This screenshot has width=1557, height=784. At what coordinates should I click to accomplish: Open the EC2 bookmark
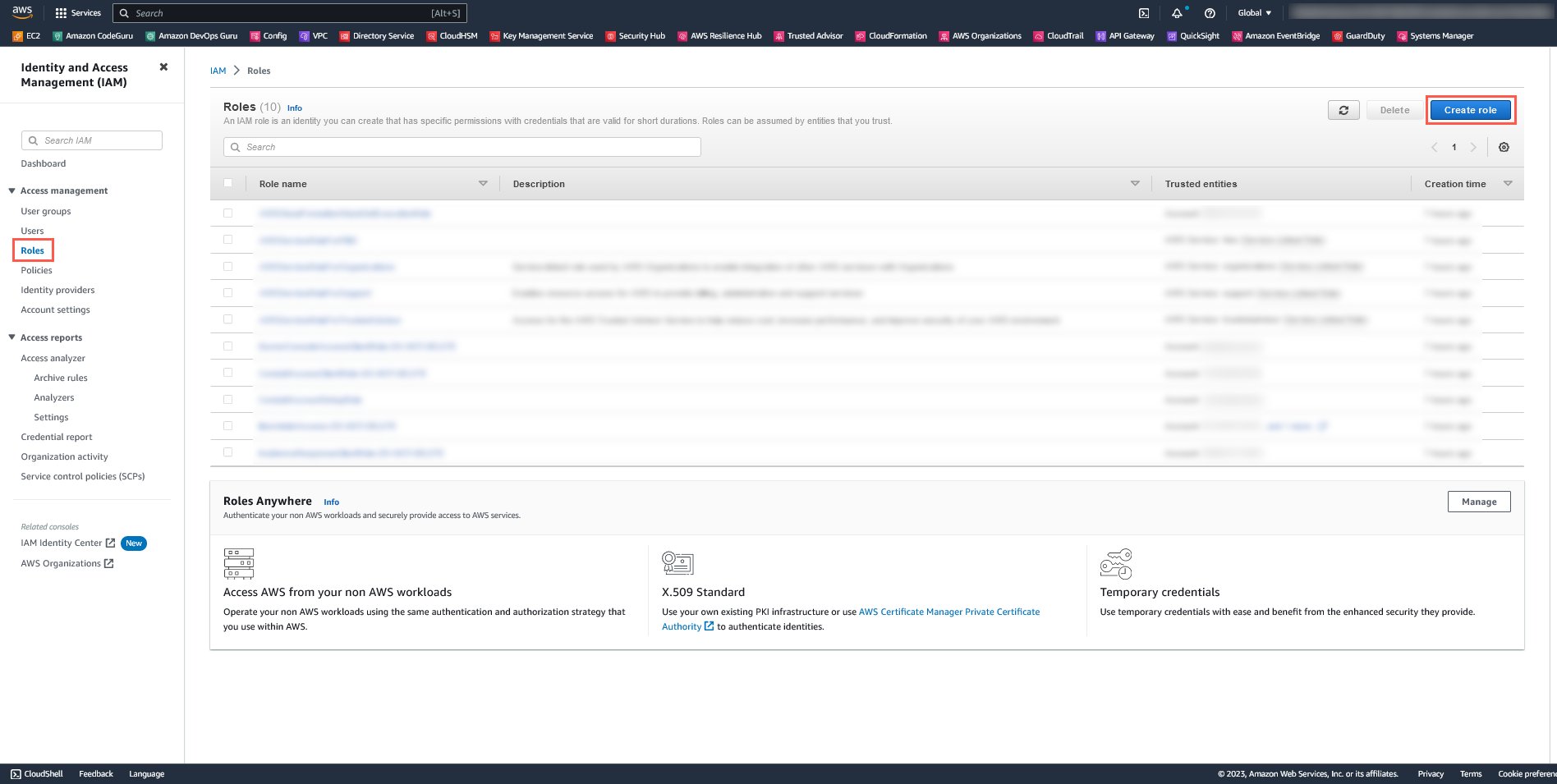(x=26, y=36)
